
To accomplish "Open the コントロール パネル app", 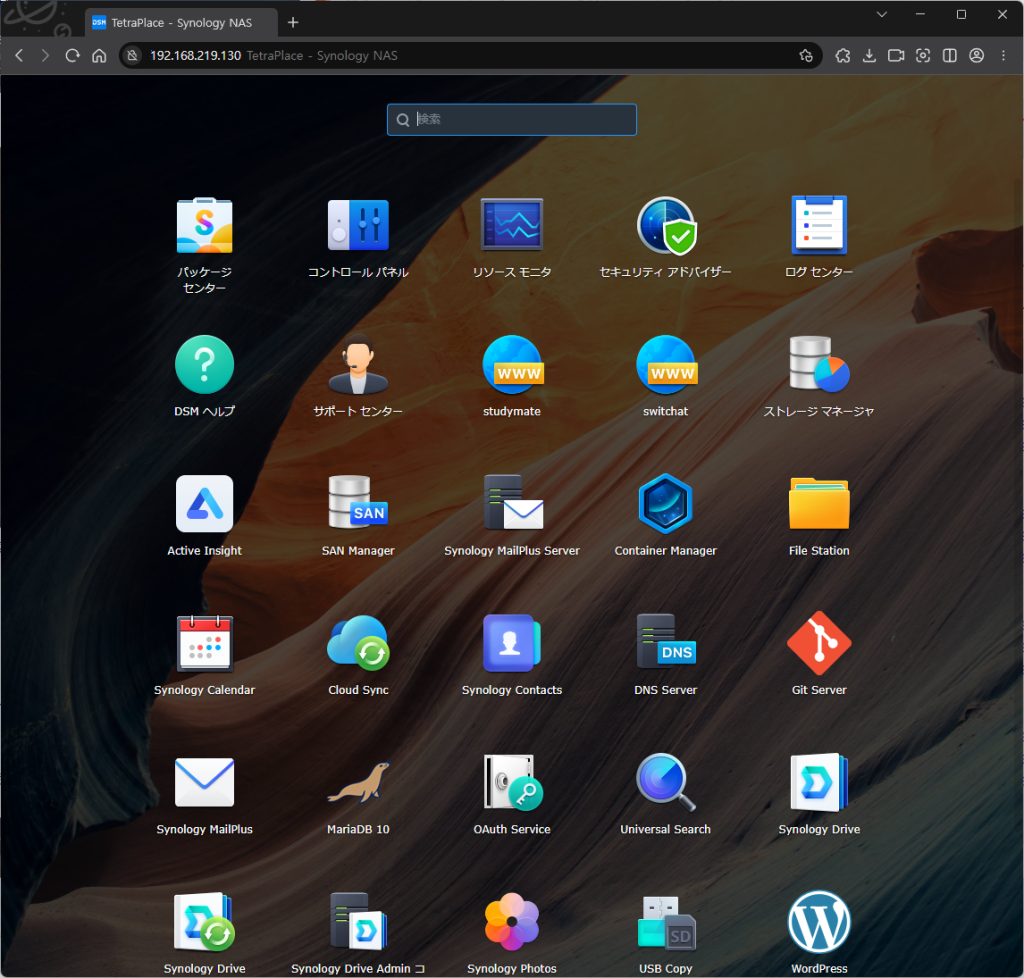I will (358, 226).
